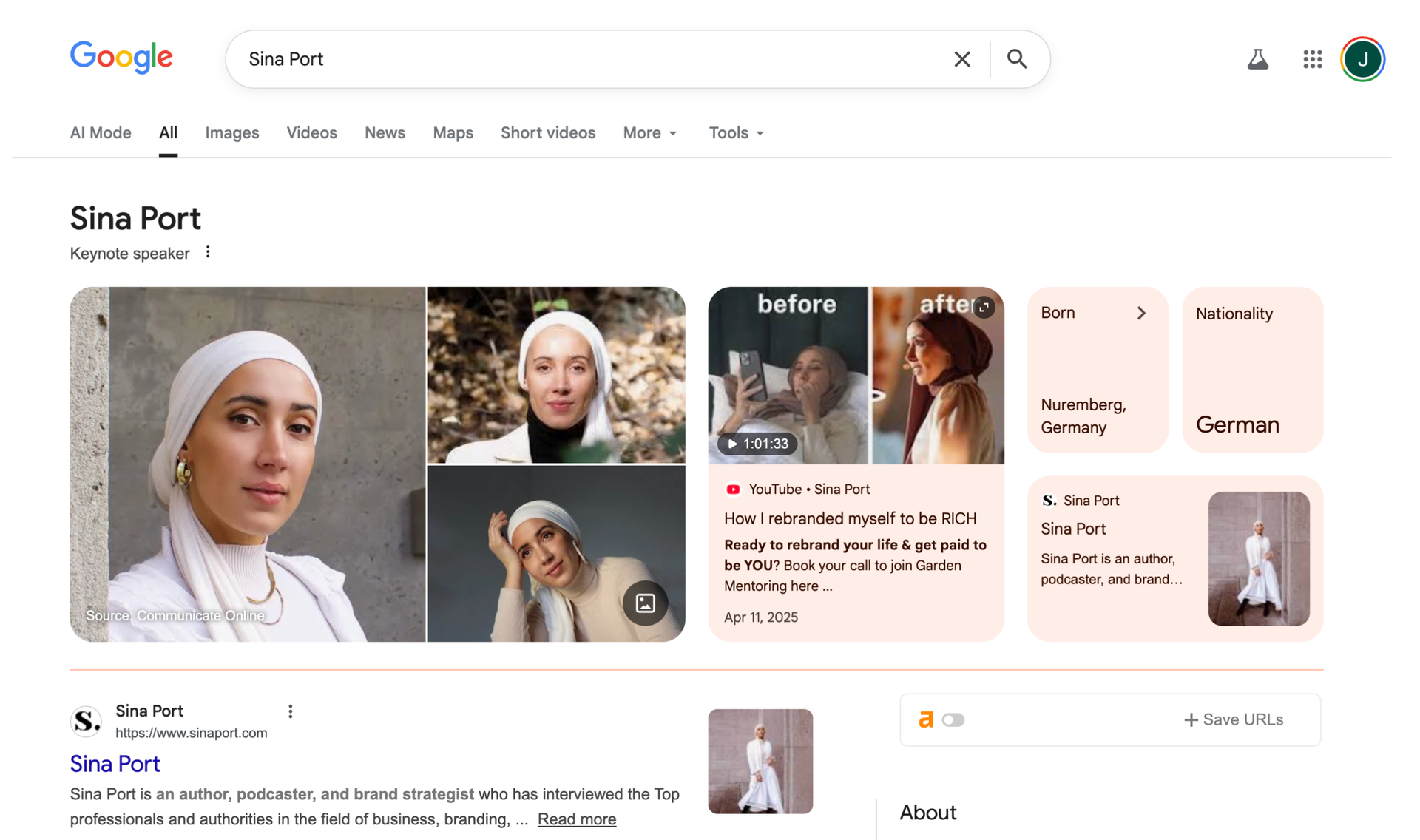Open the more images icon on photo collage

point(645,603)
